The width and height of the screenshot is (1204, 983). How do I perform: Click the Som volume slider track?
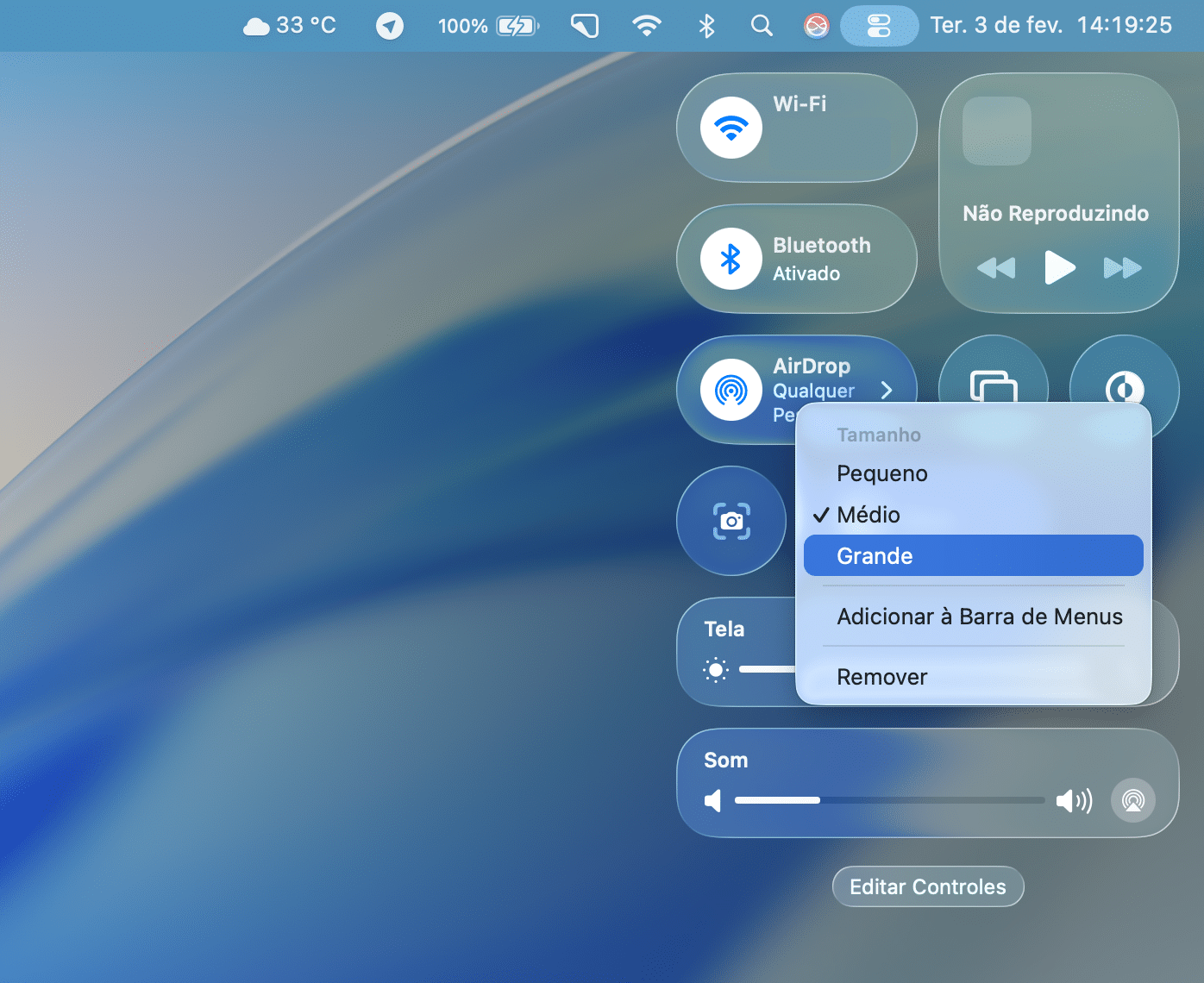tap(888, 800)
